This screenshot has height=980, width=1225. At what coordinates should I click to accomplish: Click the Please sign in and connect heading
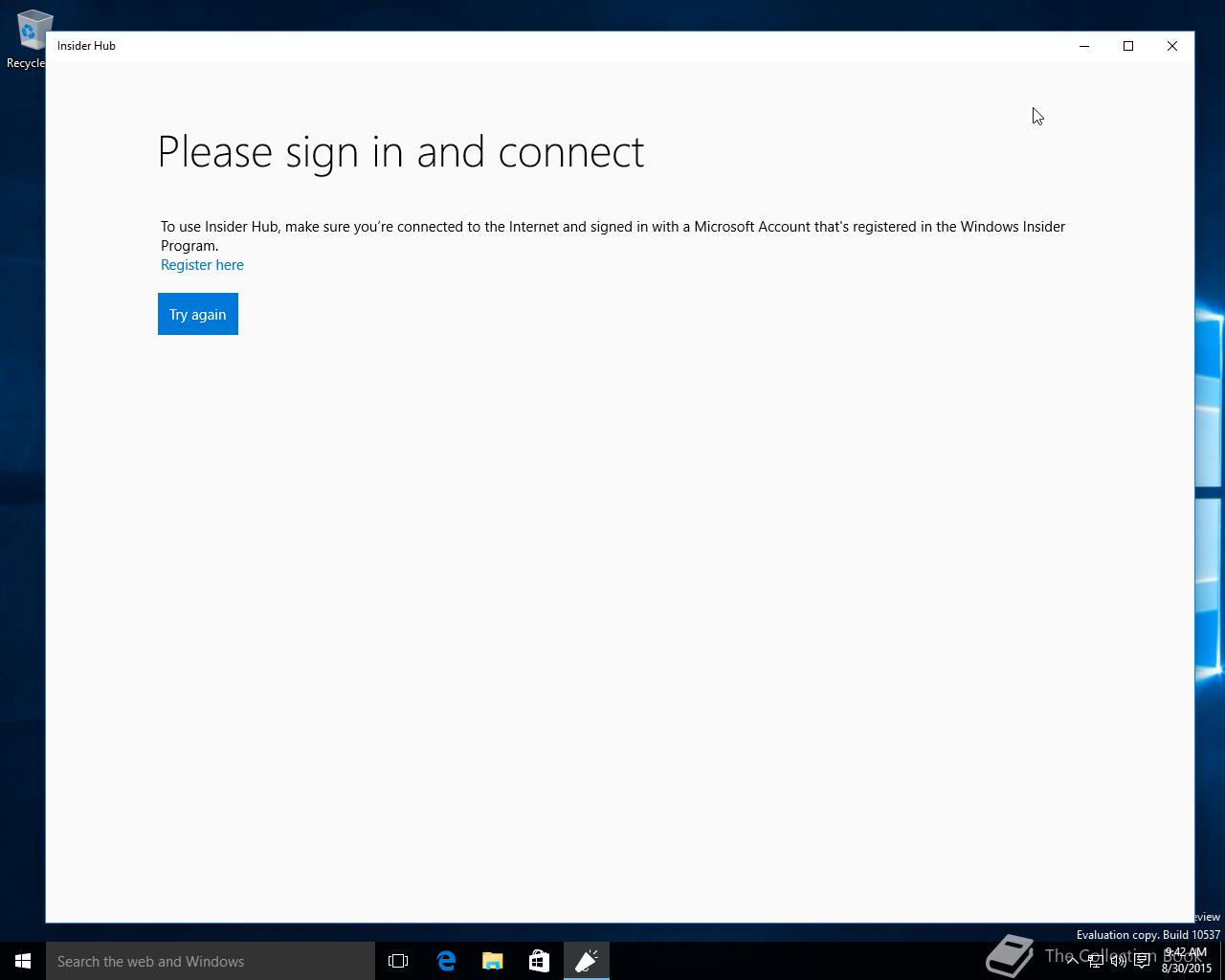coord(401,152)
